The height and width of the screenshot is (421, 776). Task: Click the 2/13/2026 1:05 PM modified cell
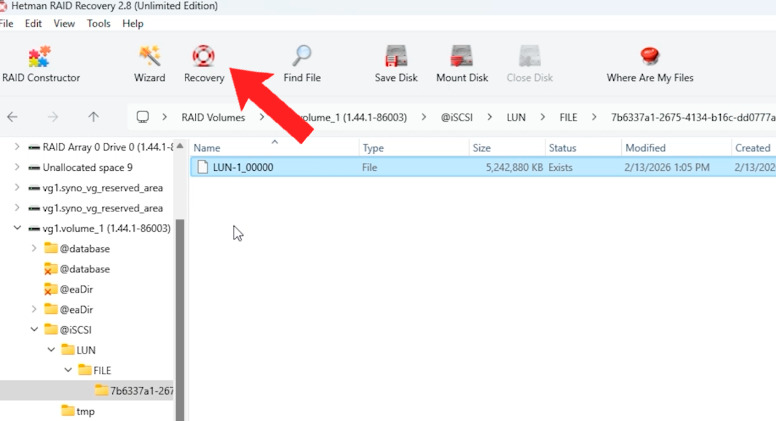coord(667,167)
